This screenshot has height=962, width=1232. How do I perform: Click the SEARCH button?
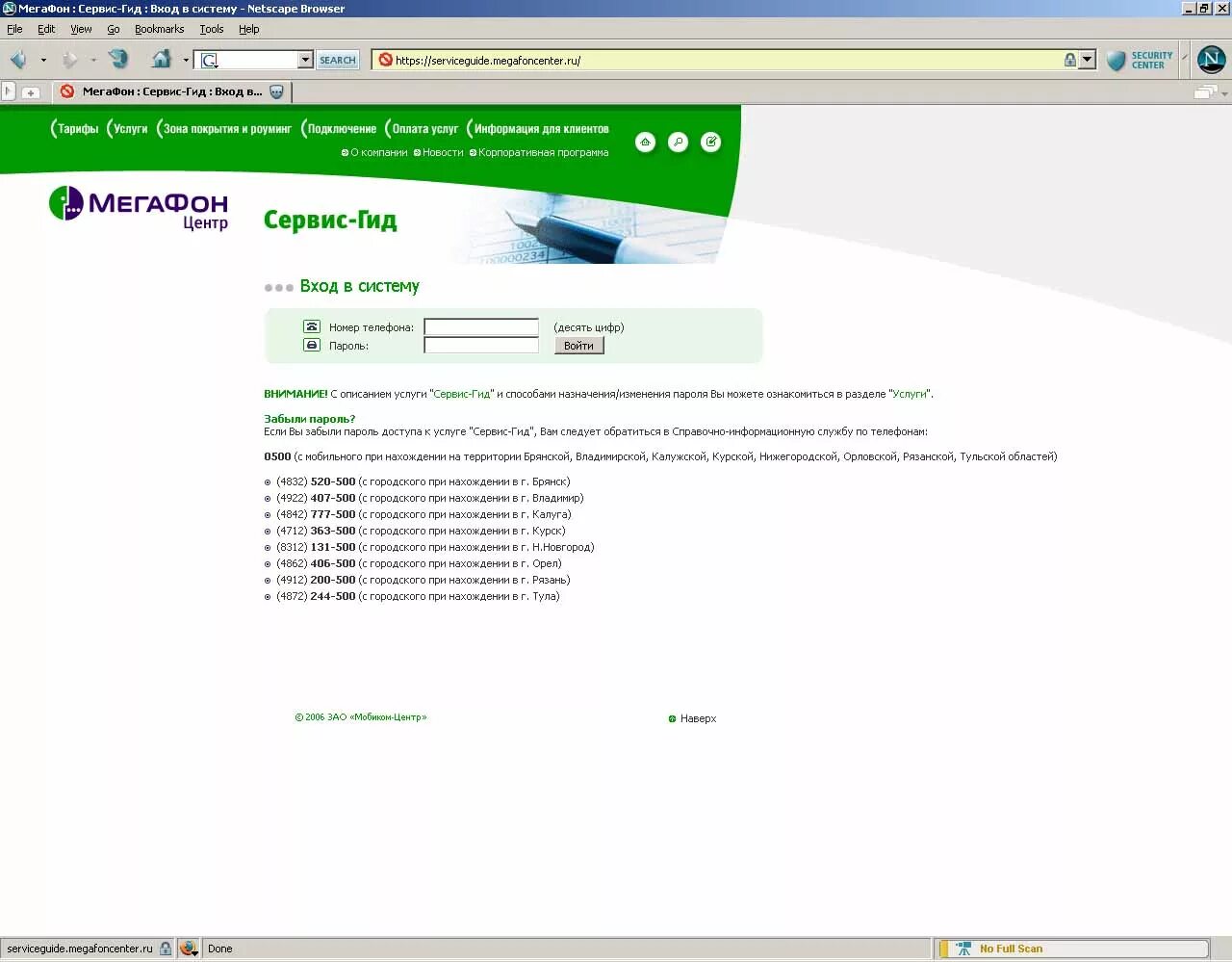[338, 60]
